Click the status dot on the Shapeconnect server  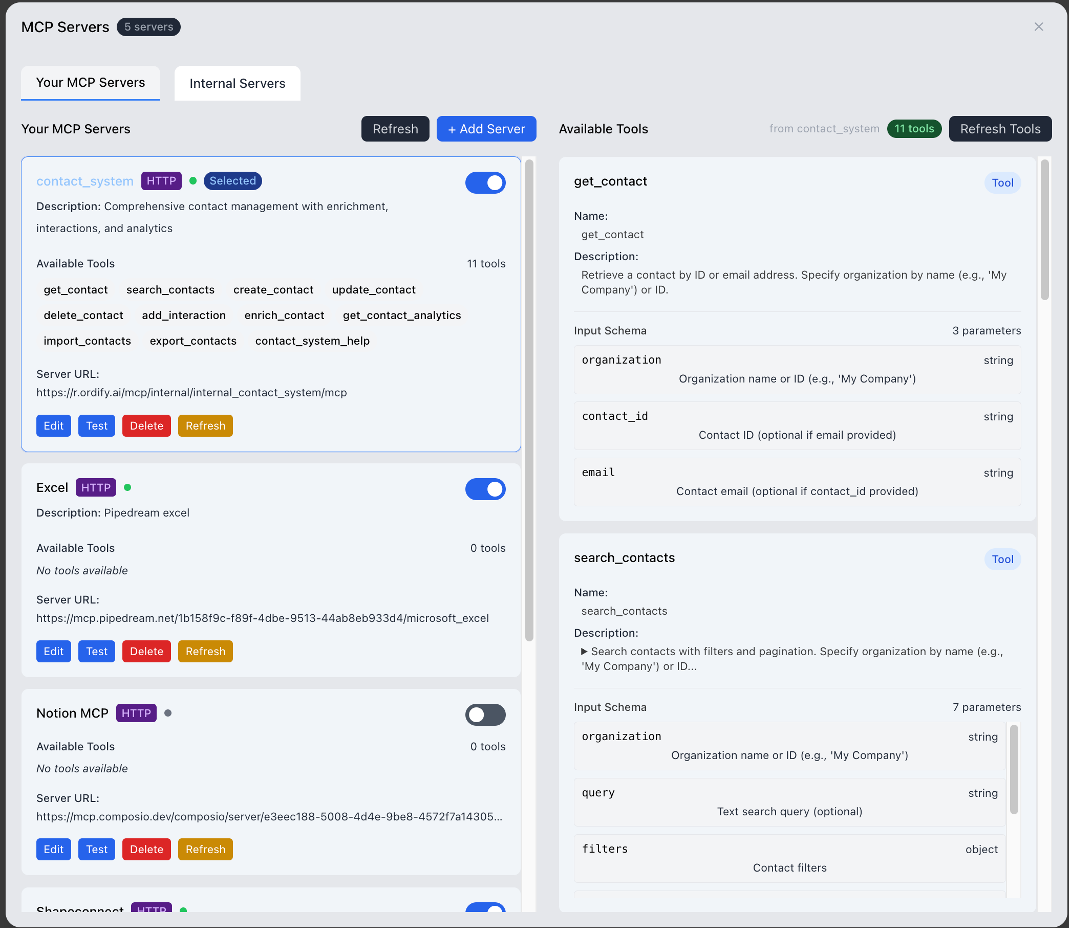(x=181, y=910)
